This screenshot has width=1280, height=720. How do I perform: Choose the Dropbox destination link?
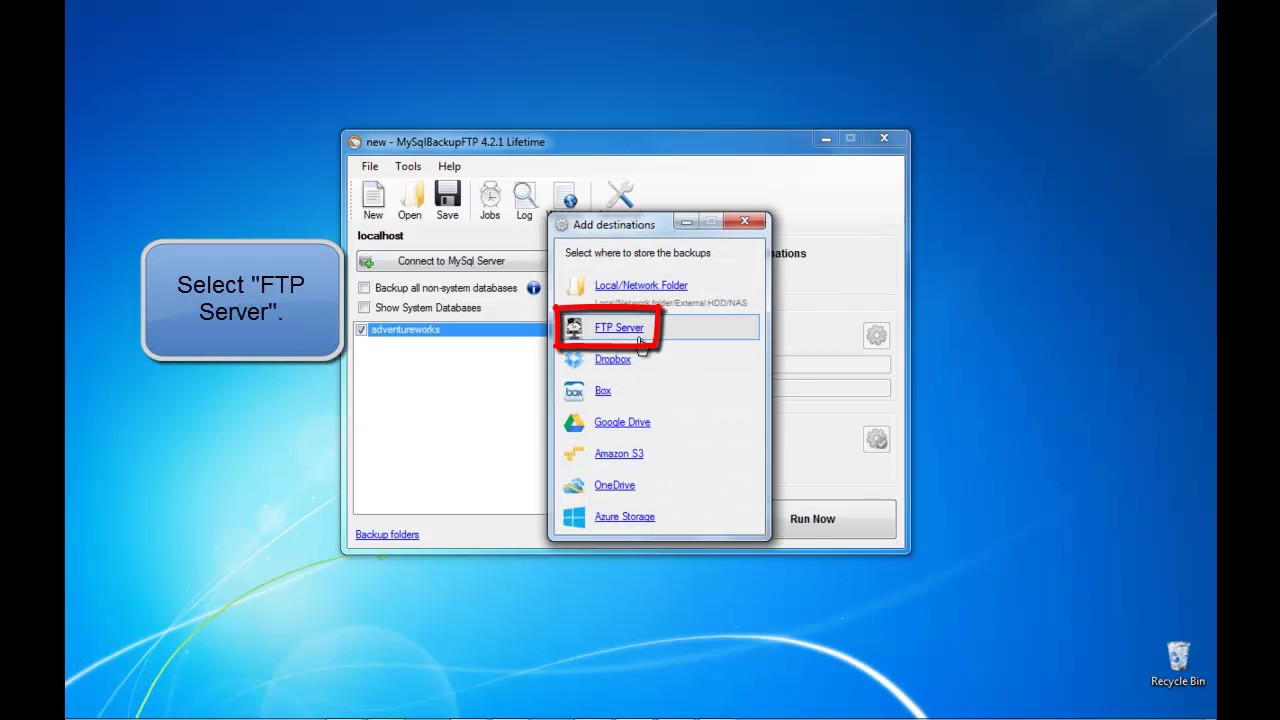click(x=612, y=359)
